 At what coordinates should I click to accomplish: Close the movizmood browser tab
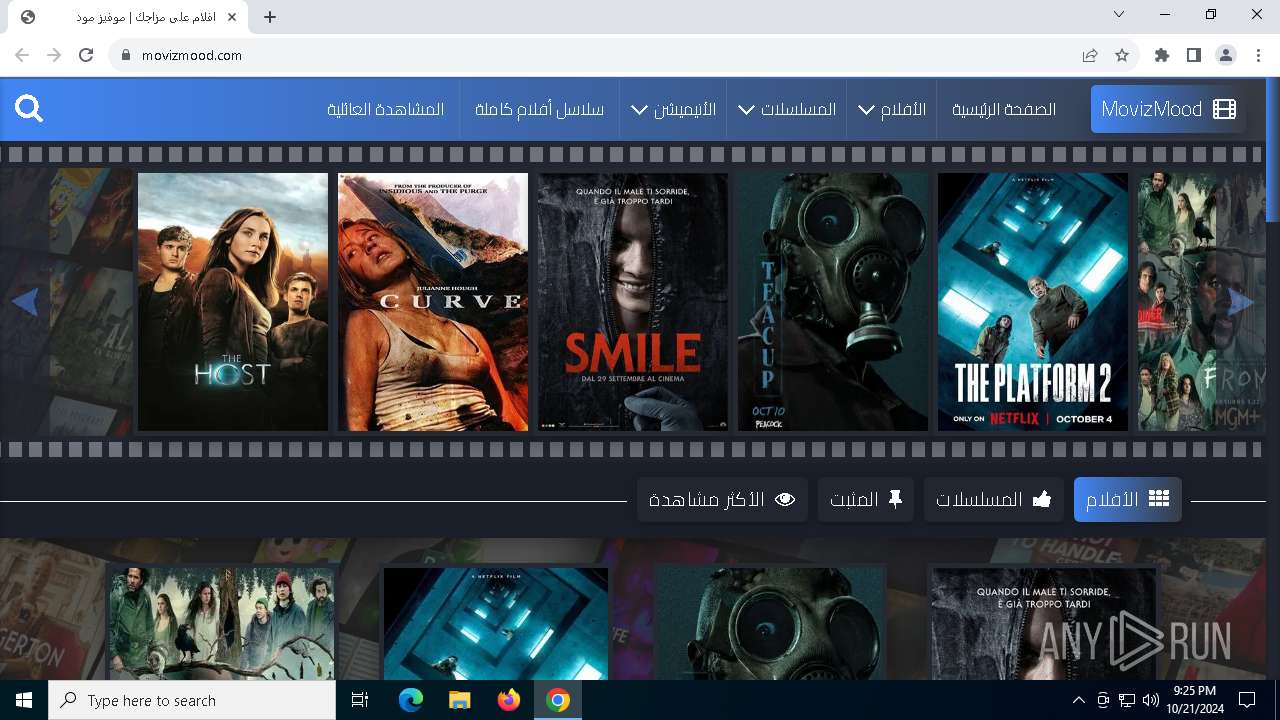coord(233,17)
